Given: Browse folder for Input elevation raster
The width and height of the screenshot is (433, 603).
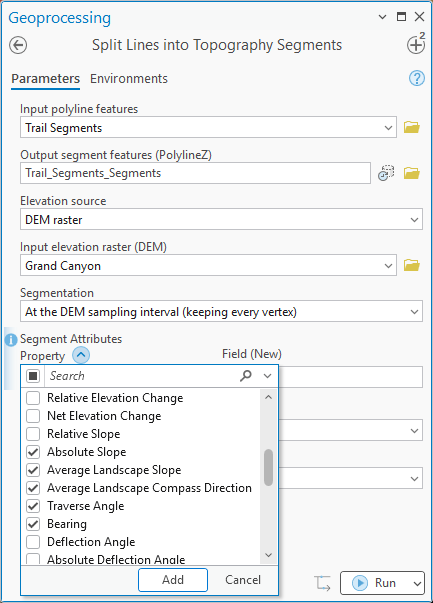Looking at the screenshot, I should [x=411, y=265].
